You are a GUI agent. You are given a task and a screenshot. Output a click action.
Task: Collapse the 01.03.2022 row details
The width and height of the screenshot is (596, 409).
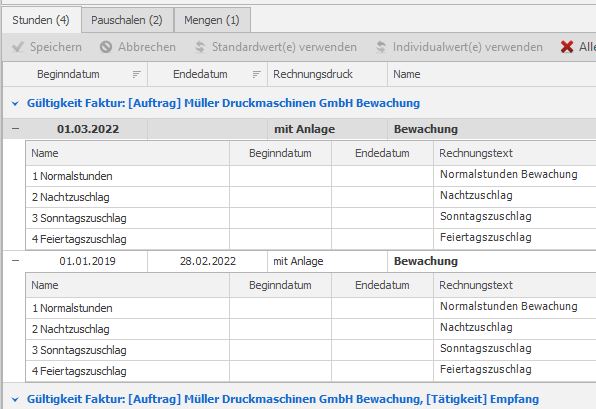point(15,129)
